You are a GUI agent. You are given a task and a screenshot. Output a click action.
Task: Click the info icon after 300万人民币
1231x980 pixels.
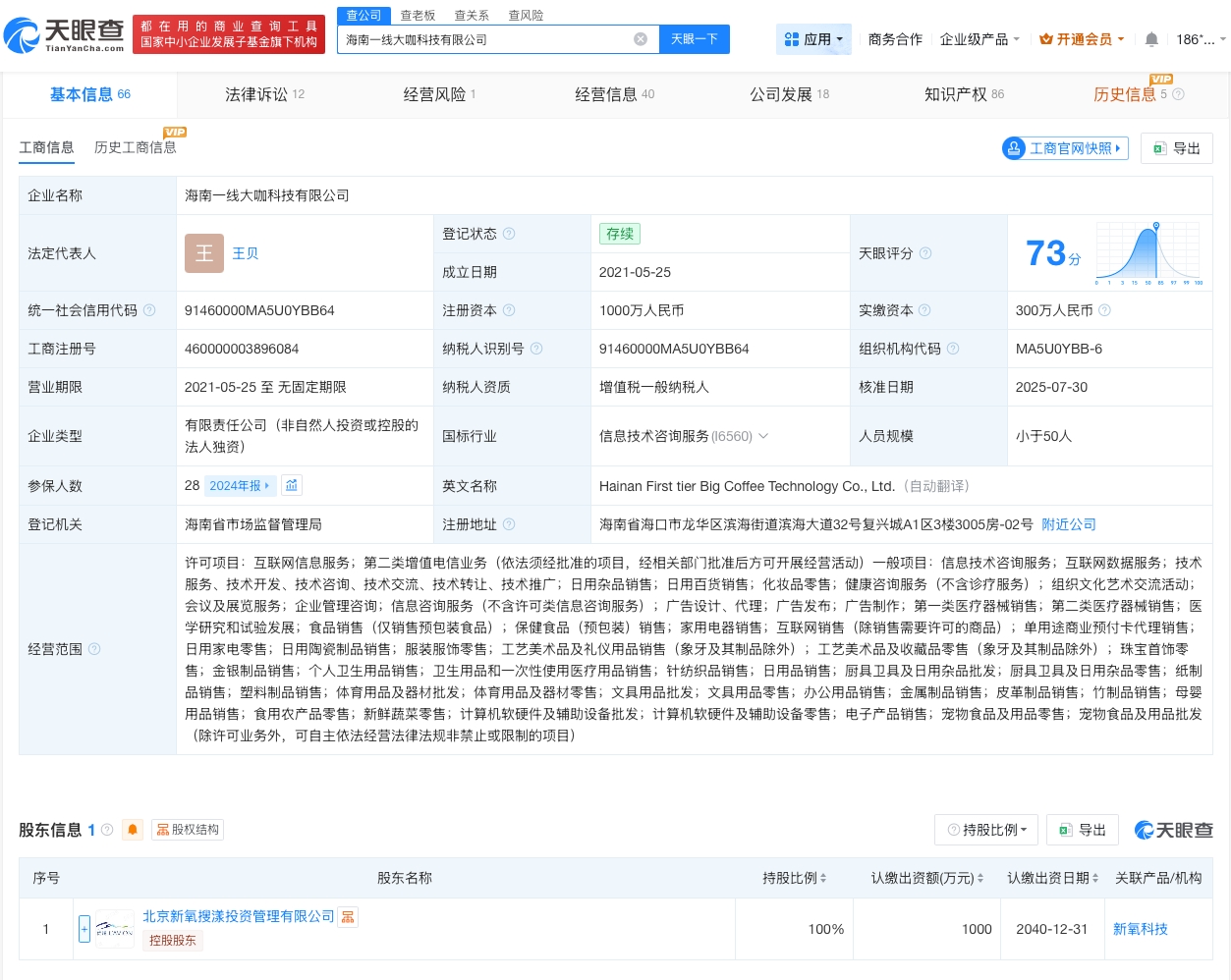[x=1104, y=310]
